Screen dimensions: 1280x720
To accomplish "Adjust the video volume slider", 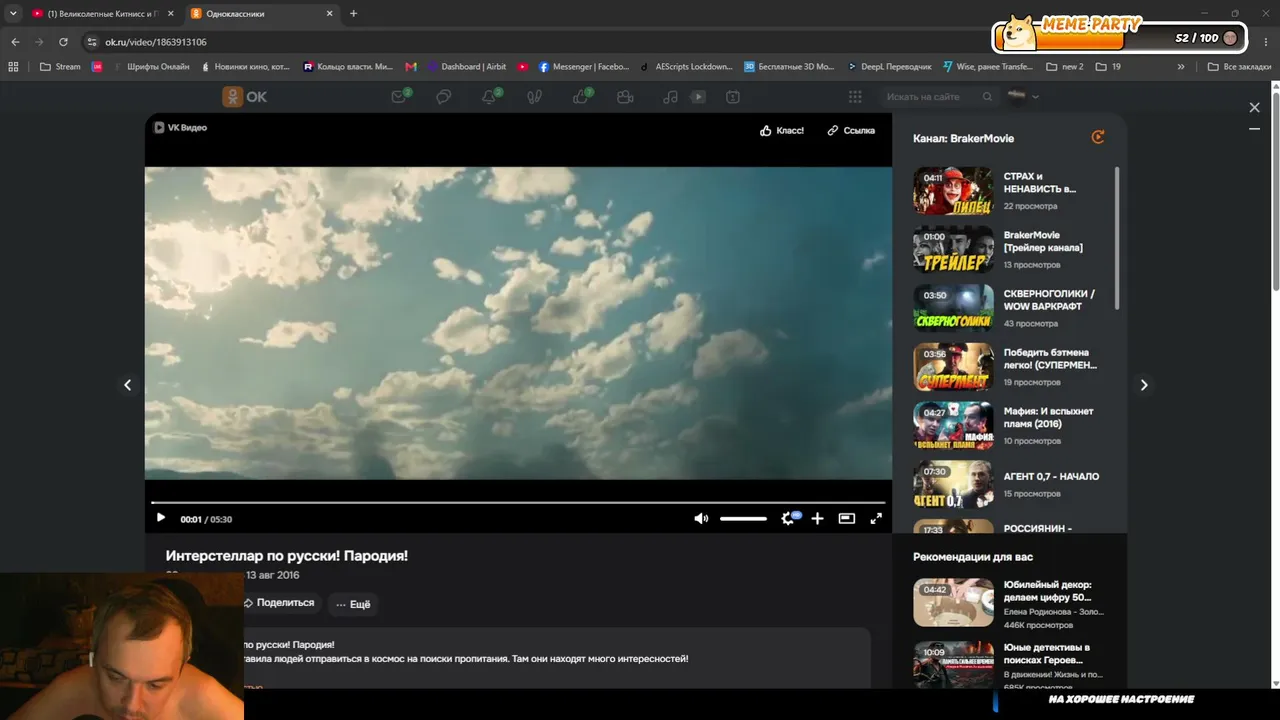I will pyautogui.click(x=743, y=519).
